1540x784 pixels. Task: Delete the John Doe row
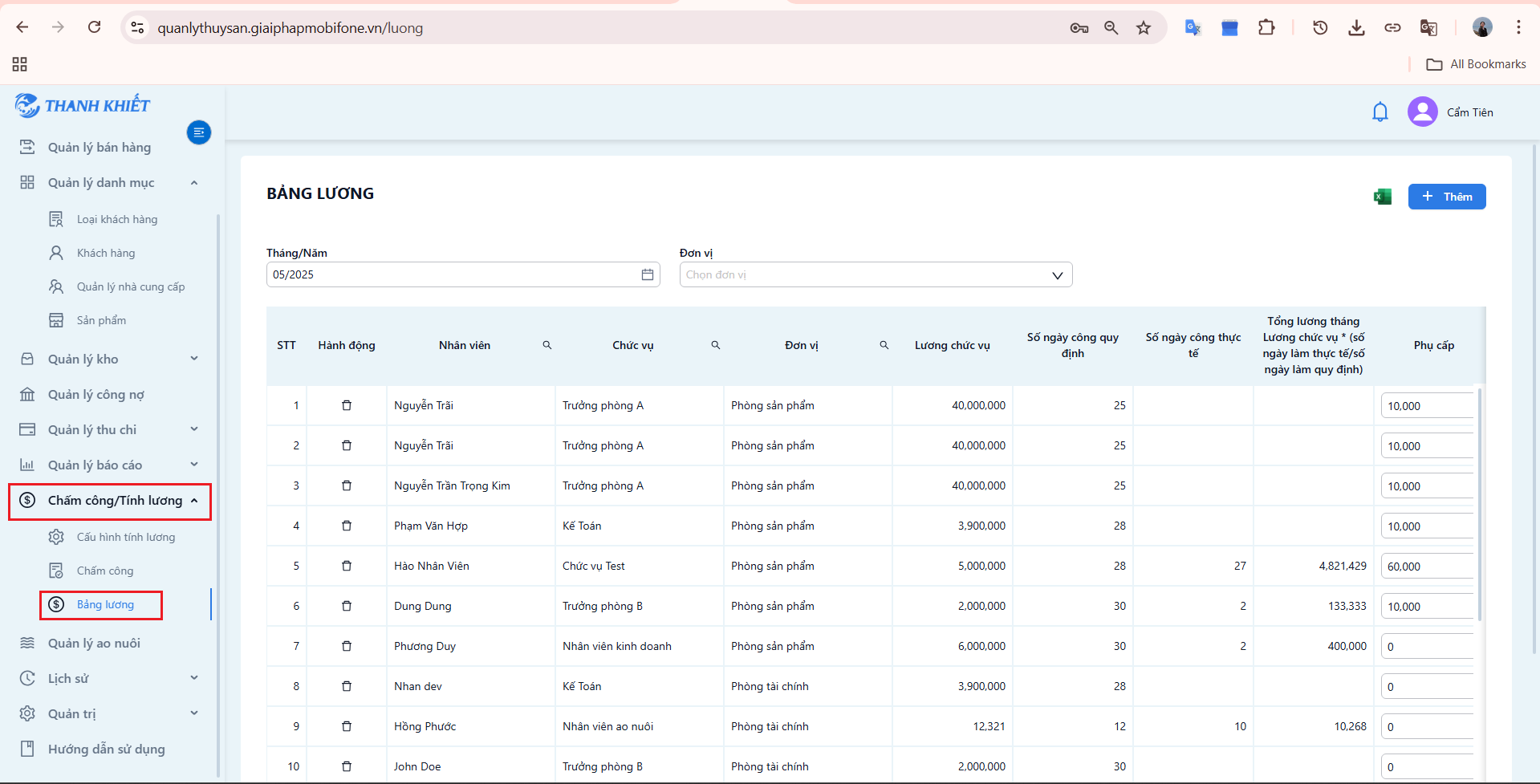point(347,766)
